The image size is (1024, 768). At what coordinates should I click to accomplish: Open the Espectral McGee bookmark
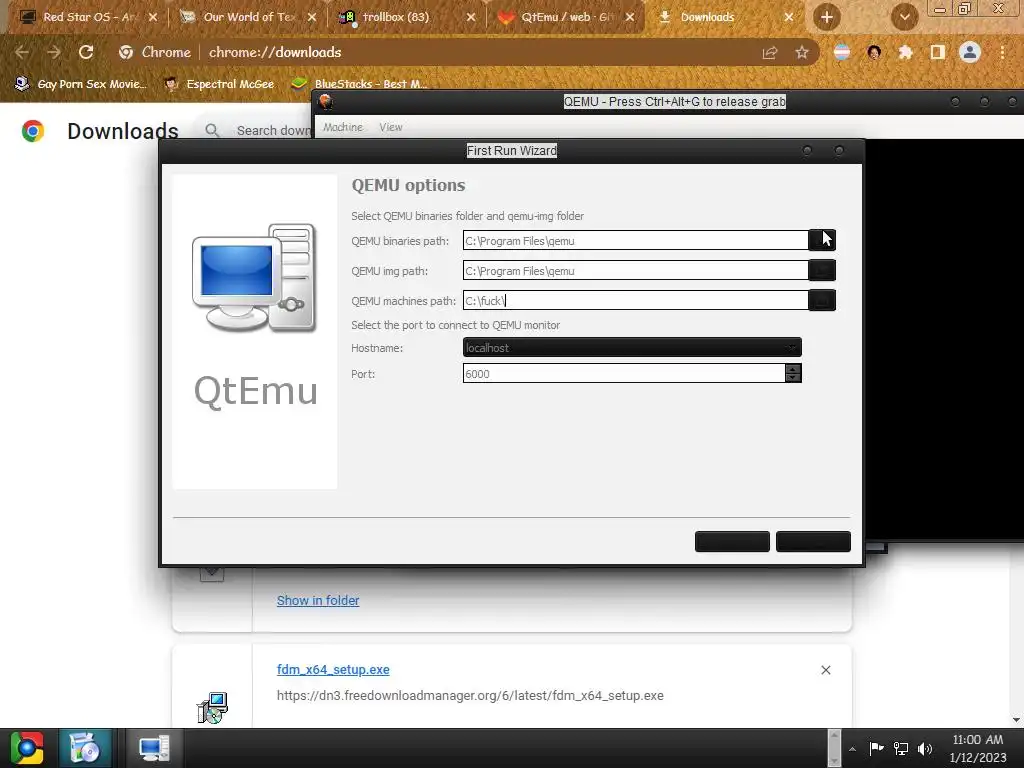pos(219,84)
